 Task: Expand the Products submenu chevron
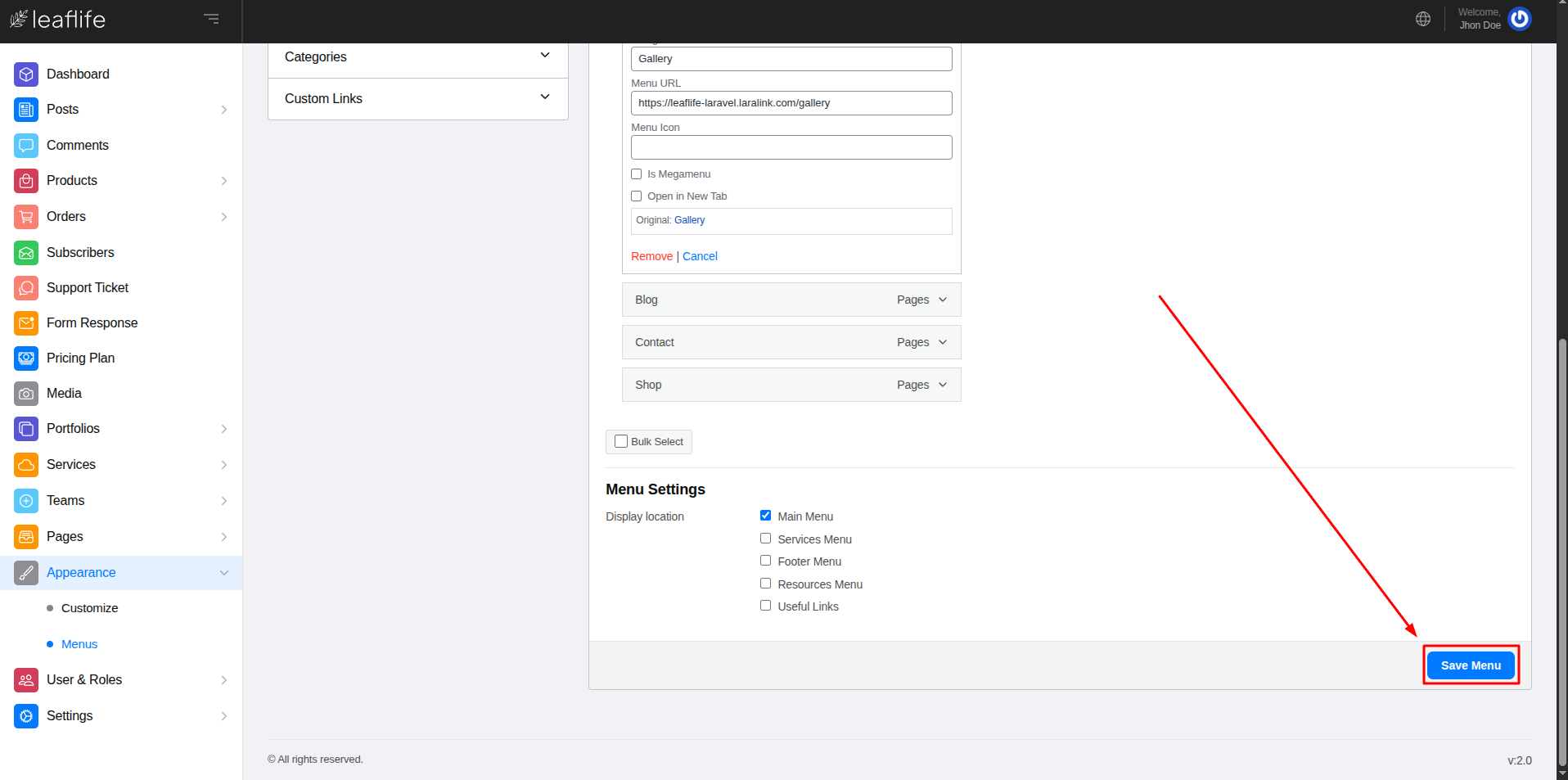(223, 181)
